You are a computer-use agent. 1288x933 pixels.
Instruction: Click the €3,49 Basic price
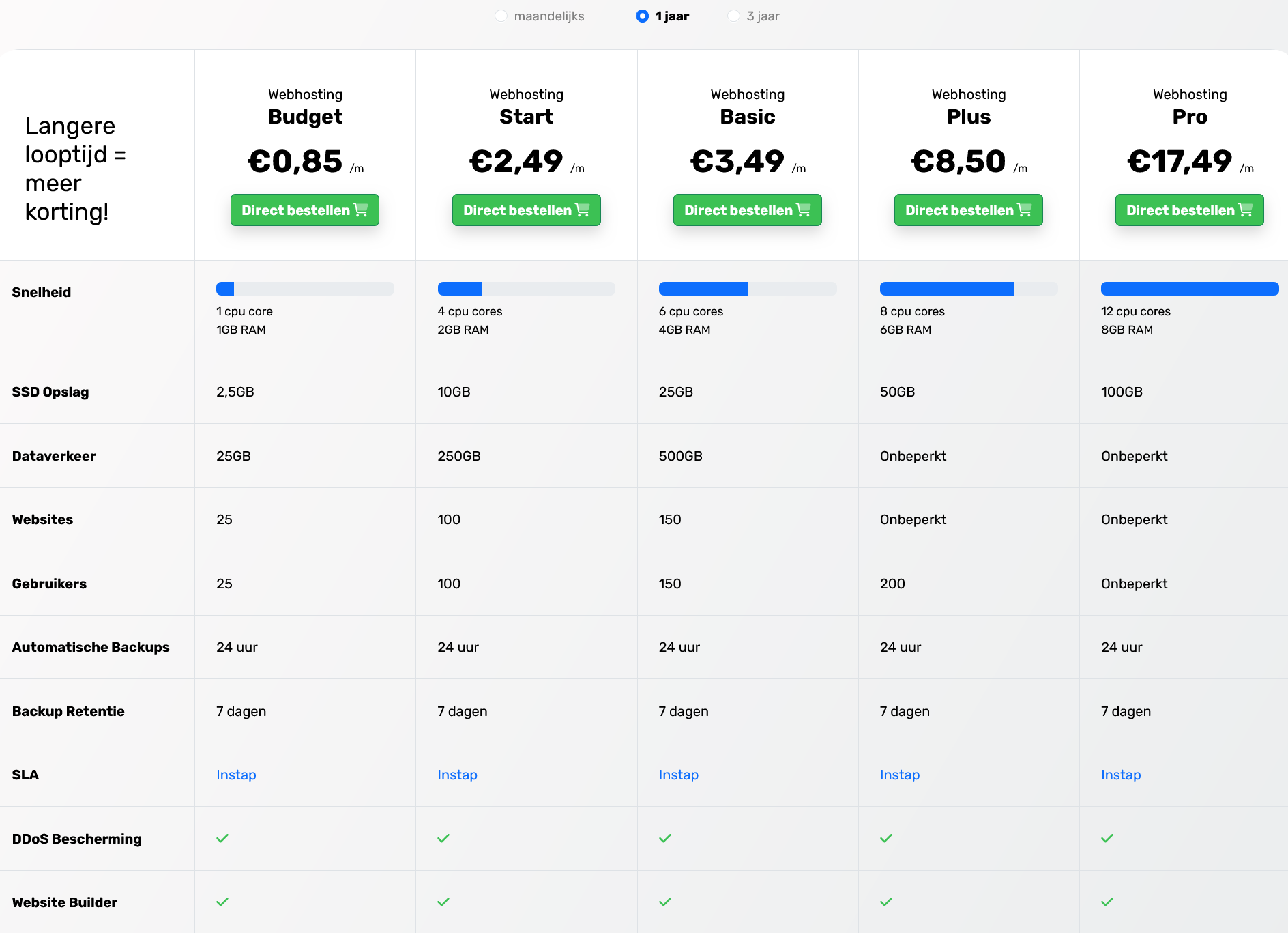pyautogui.click(x=737, y=162)
